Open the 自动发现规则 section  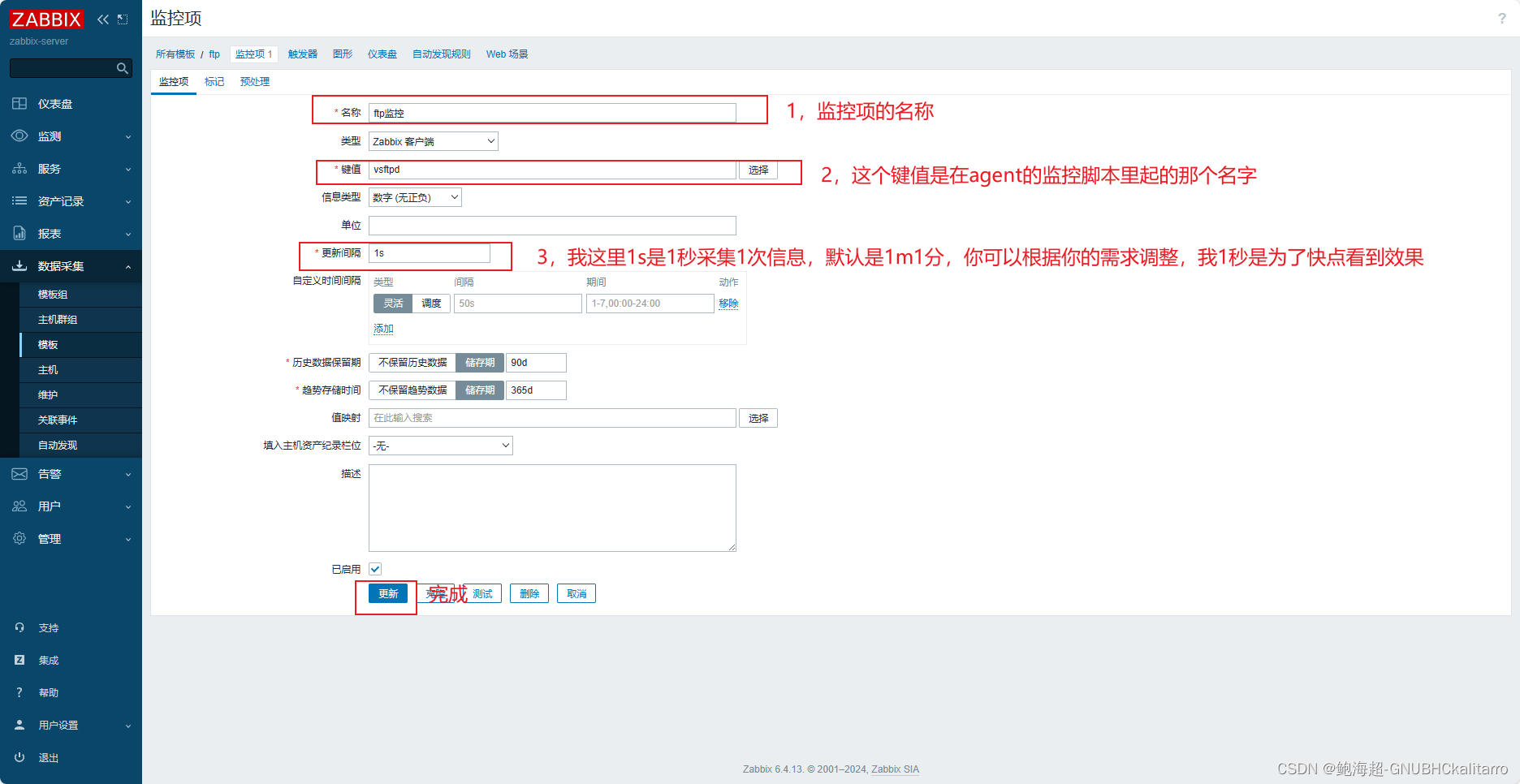(x=442, y=54)
